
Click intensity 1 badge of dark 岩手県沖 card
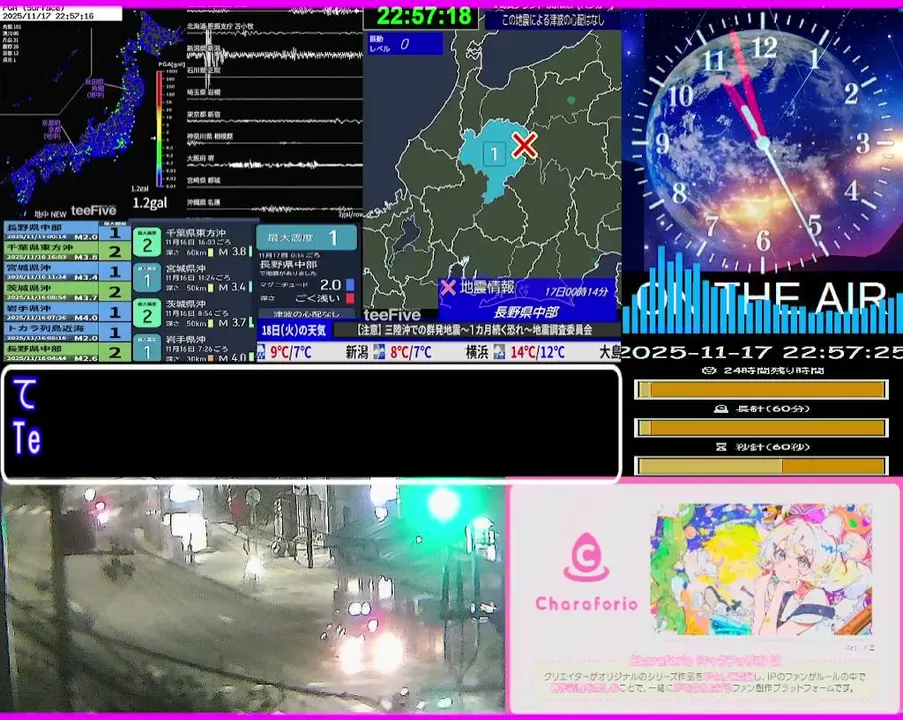tap(147, 349)
